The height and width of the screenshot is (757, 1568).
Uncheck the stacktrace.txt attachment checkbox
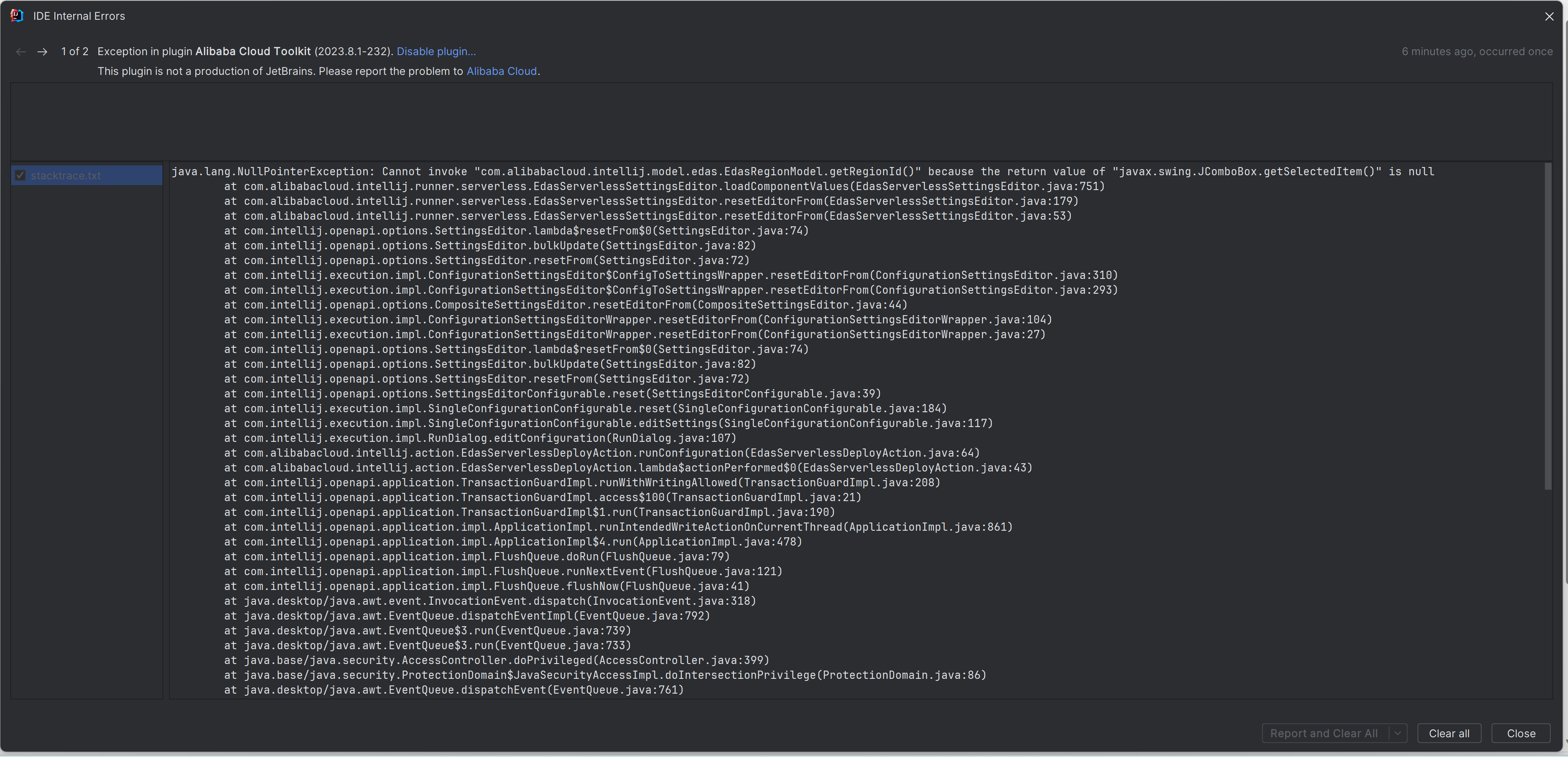[21, 175]
